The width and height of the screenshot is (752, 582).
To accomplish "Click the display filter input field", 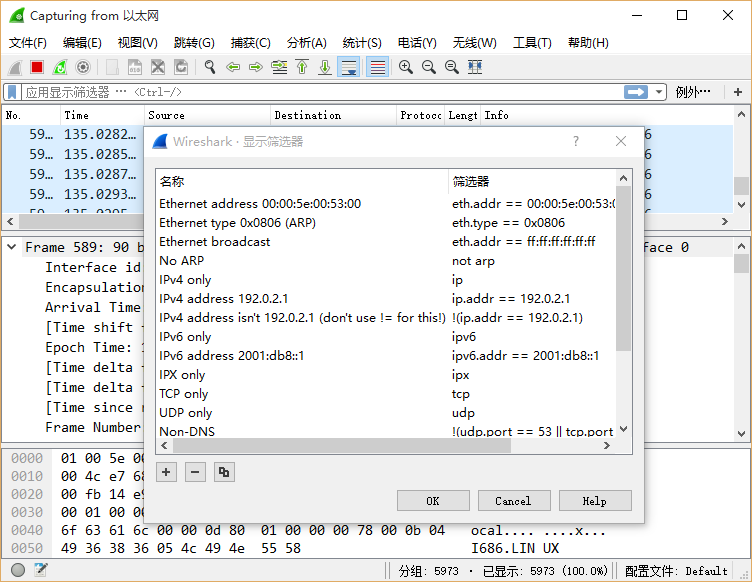I will tap(321, 92).
